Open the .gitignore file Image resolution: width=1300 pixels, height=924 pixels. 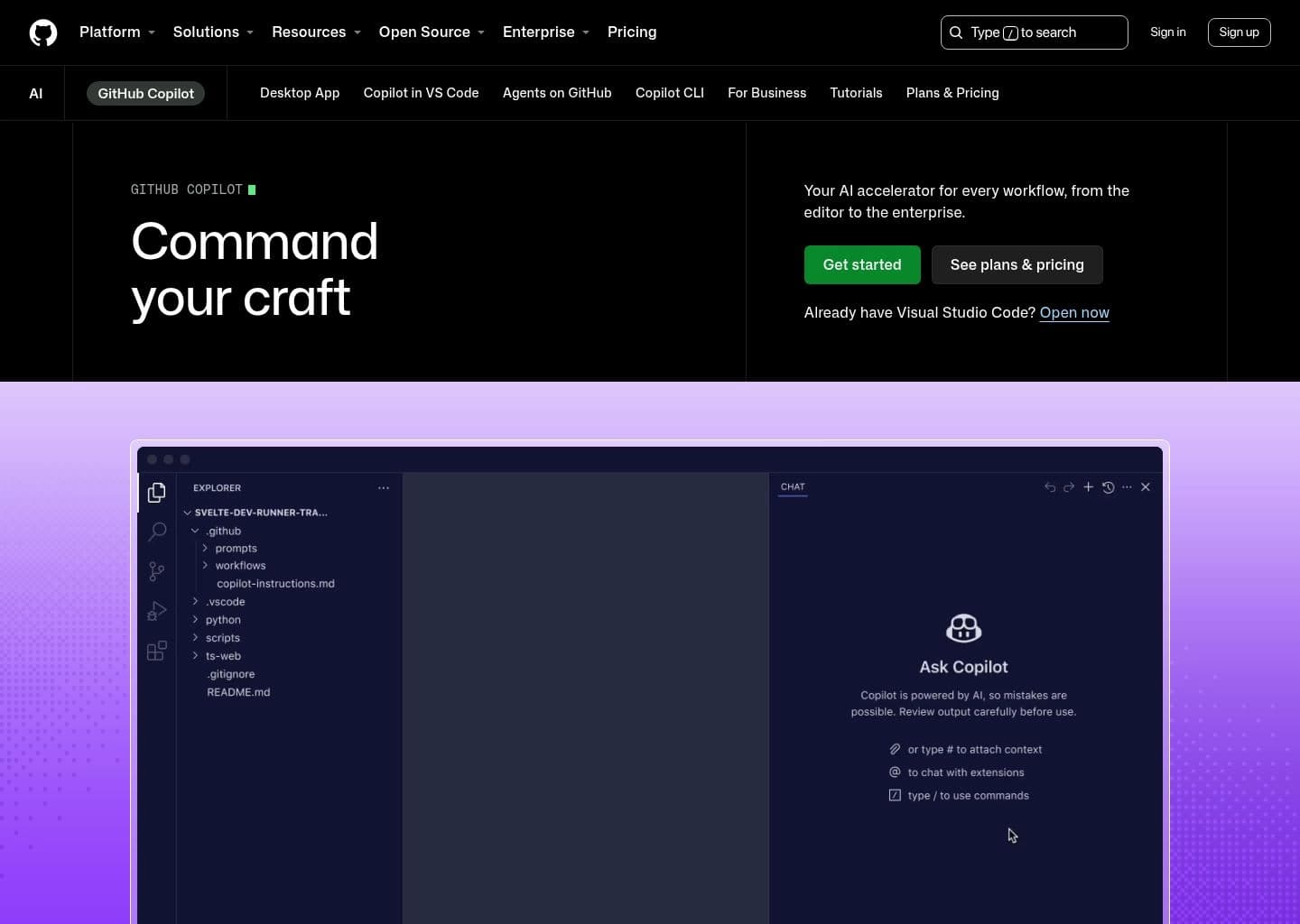231,674
